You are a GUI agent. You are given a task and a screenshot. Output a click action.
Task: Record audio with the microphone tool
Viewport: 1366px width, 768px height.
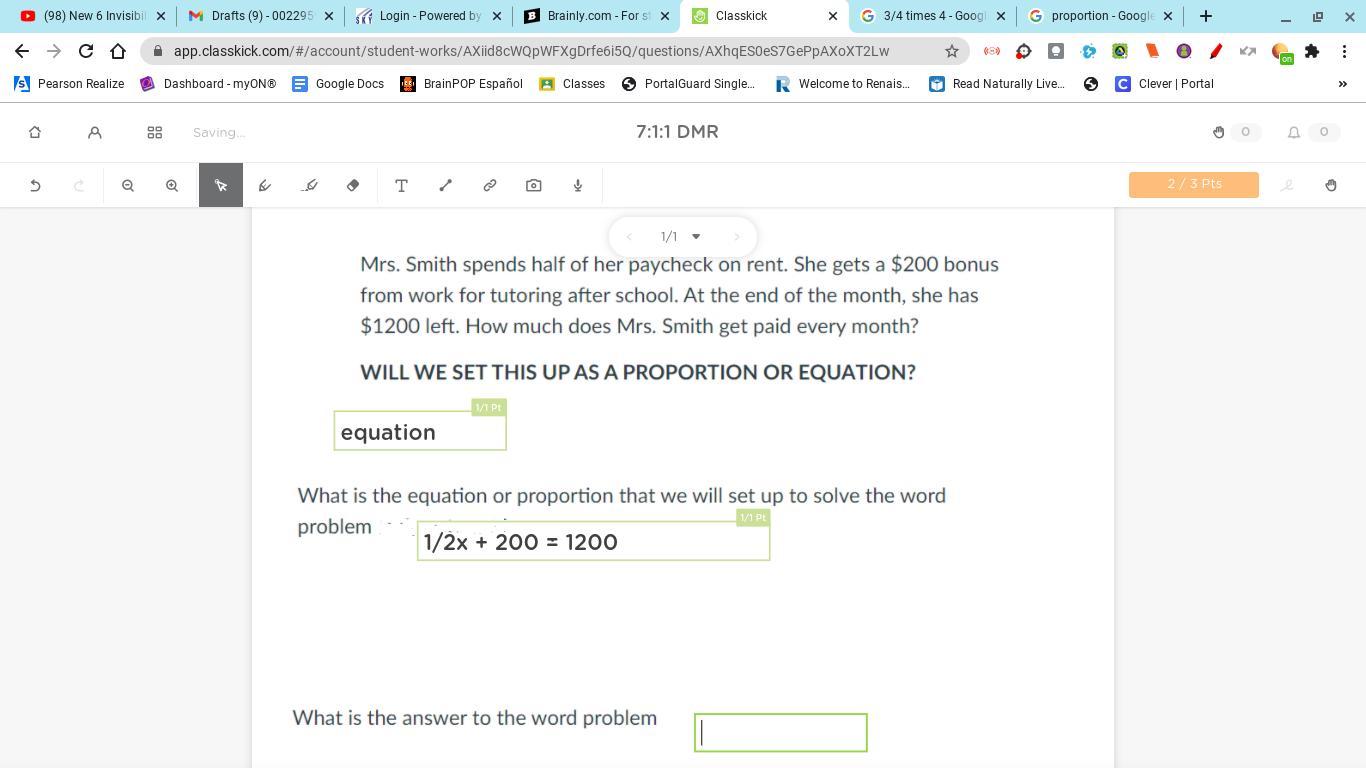(x=578, y=185)
